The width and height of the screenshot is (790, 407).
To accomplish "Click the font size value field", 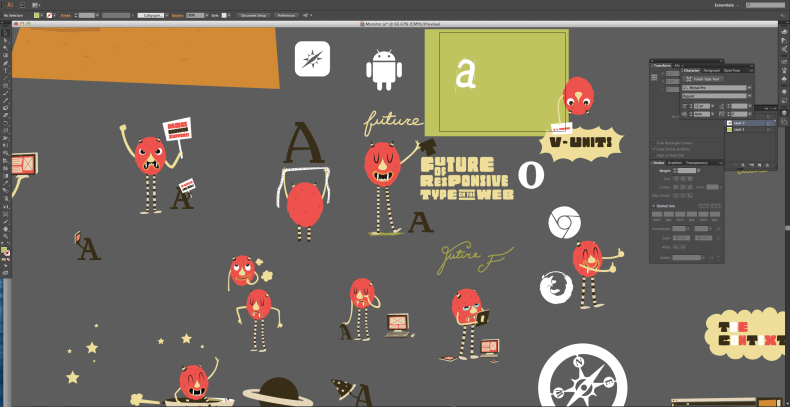I will point(702,106).
